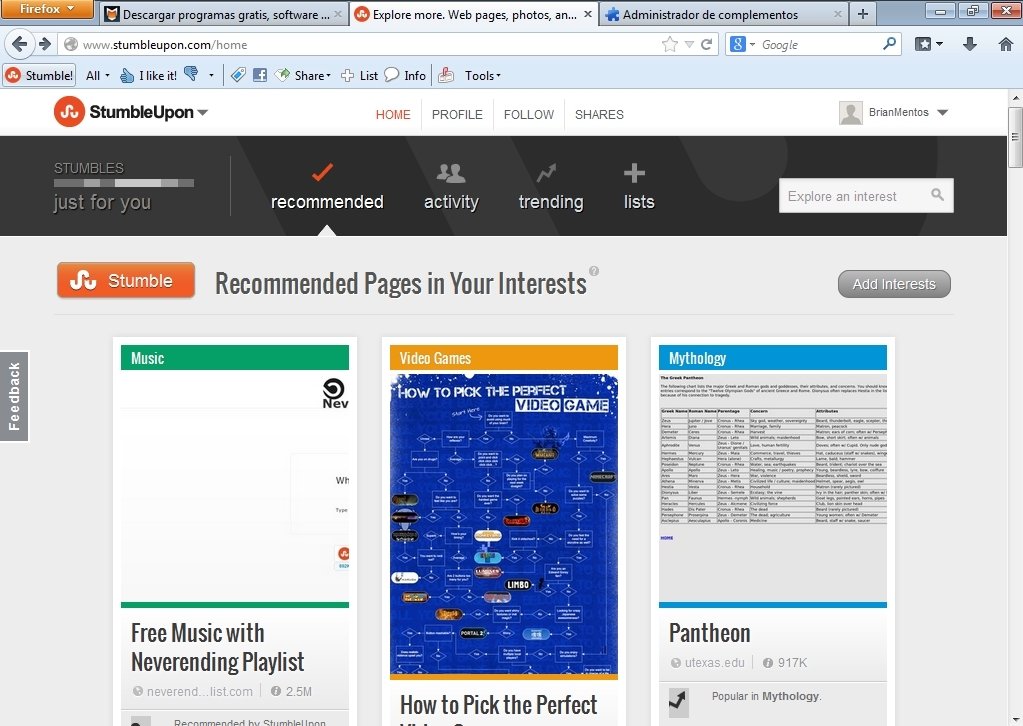Select the lists tab

(x=639, y=187)
